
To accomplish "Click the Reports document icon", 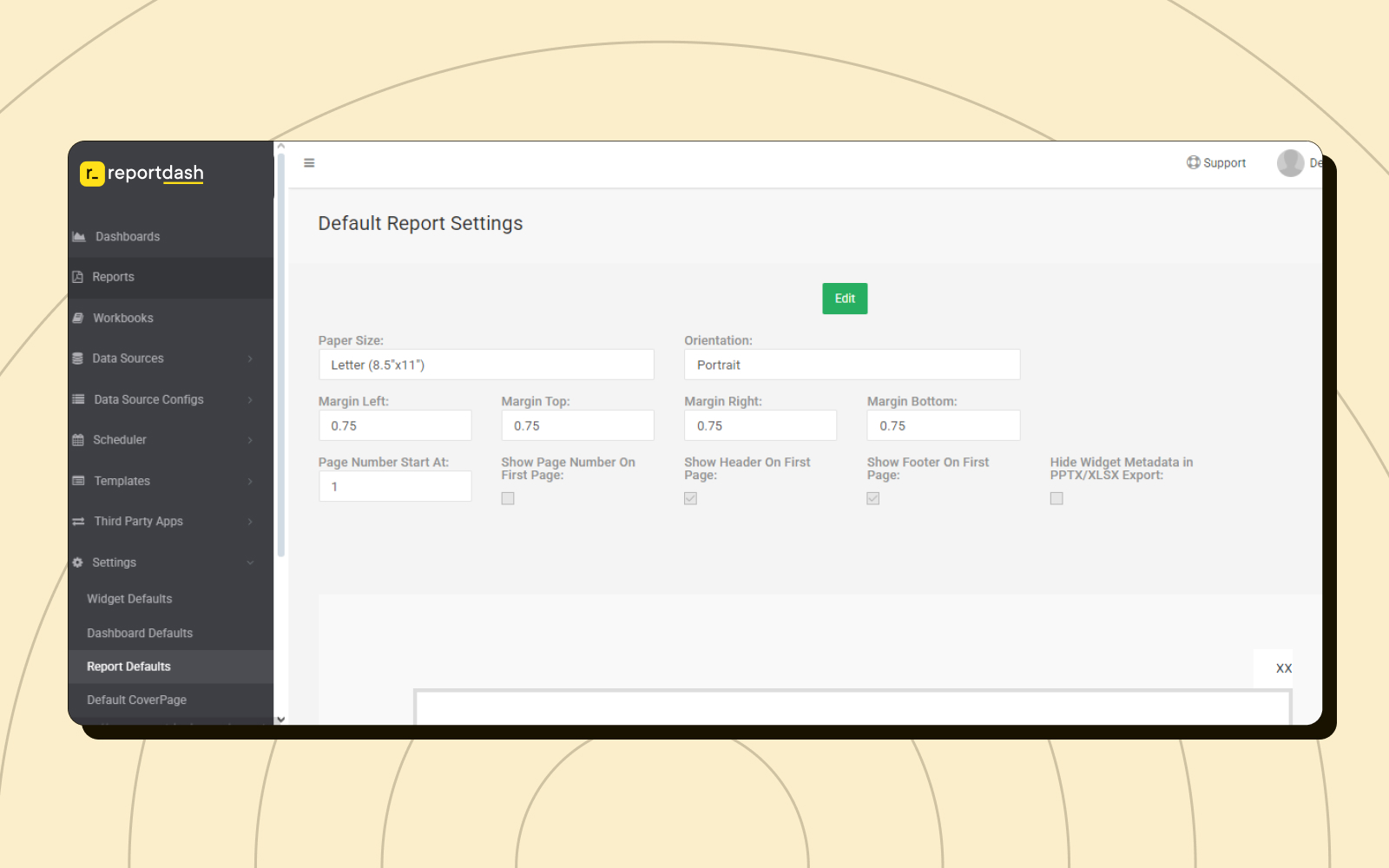I will (x=77, y=277).
